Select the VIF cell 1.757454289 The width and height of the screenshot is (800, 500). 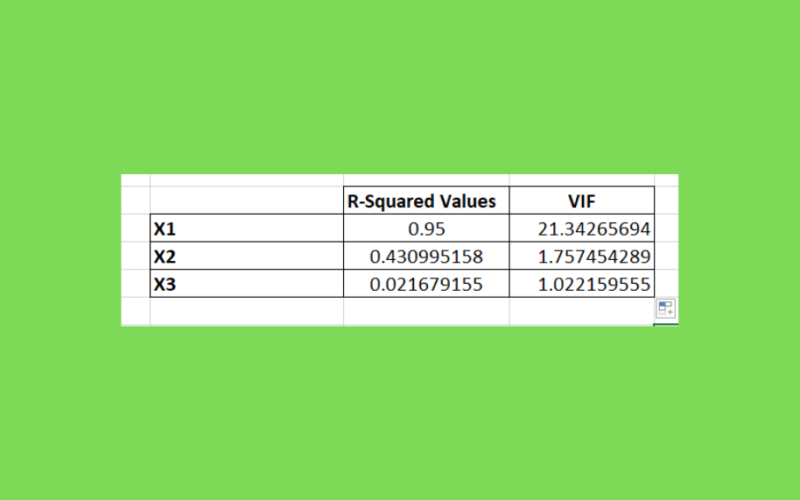point(582,256)
